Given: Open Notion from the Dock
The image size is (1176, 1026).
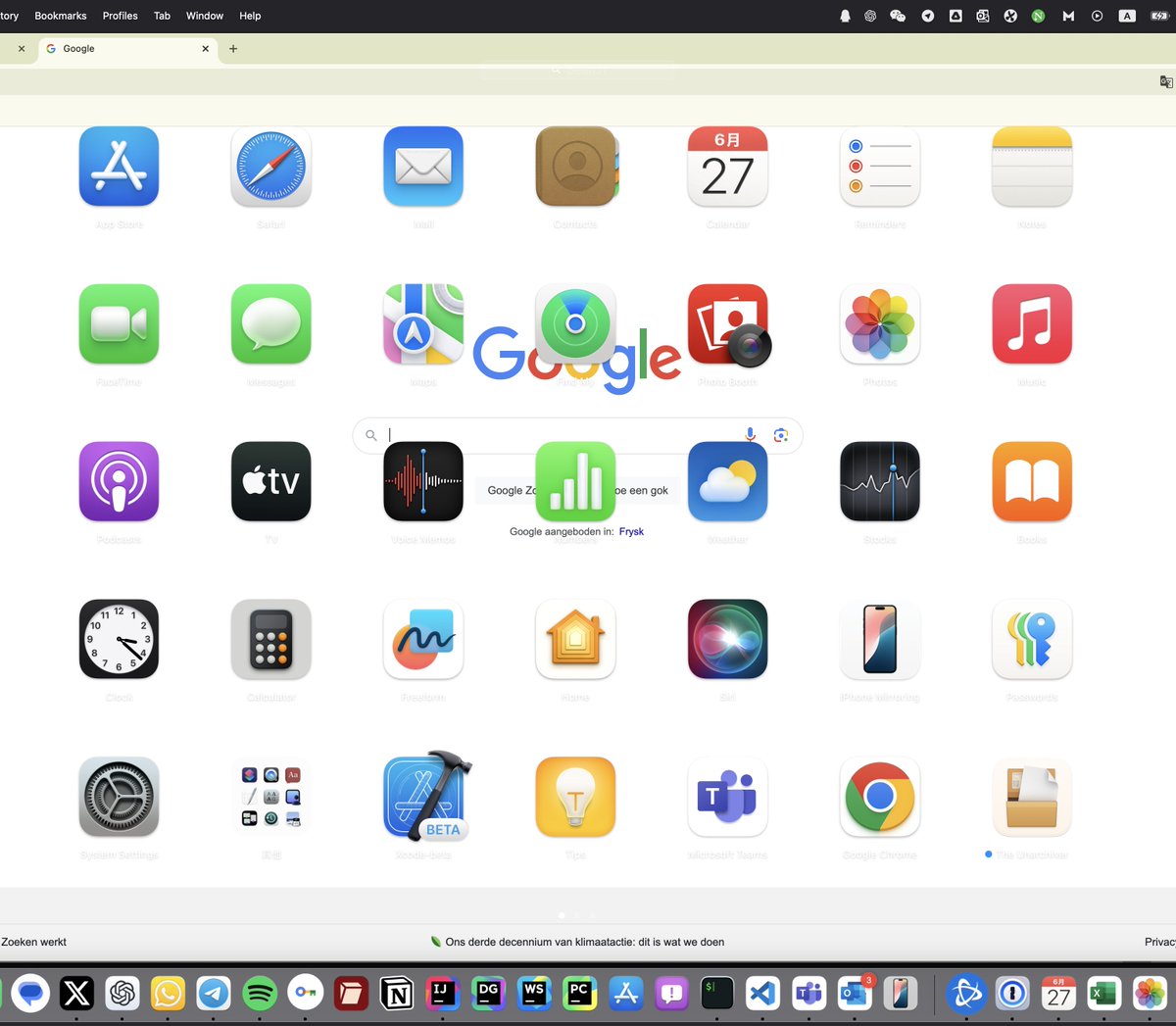Looking at the screenshot, I should [397, 994].
